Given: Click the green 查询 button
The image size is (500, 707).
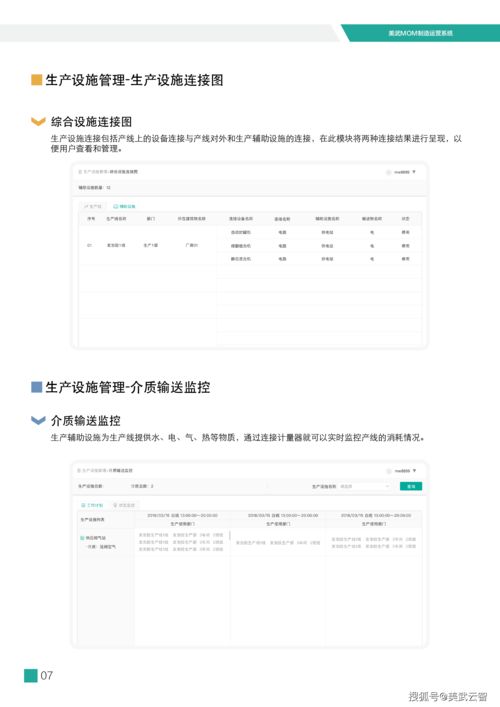Looking at the screenshot, I should point(411,486).
